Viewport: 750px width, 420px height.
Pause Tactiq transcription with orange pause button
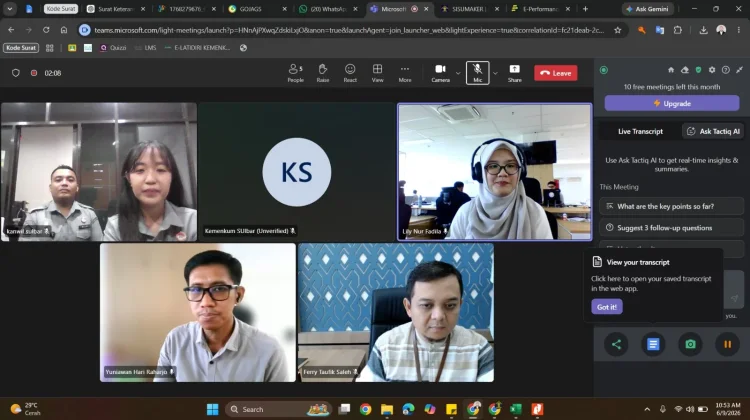click(727, 344)
